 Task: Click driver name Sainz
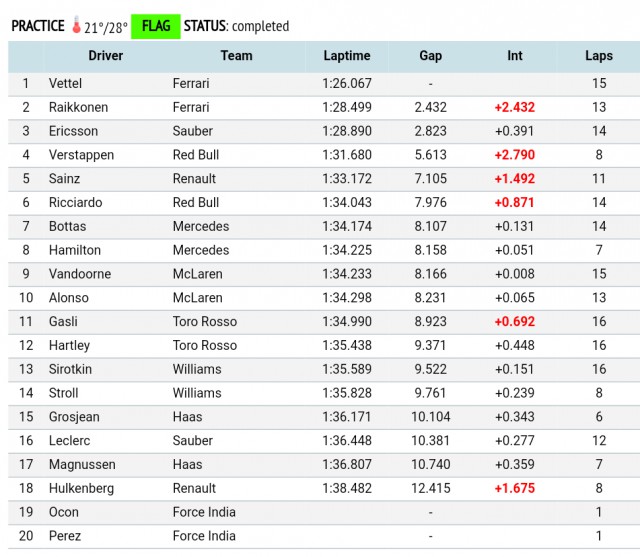pos(64,179)
